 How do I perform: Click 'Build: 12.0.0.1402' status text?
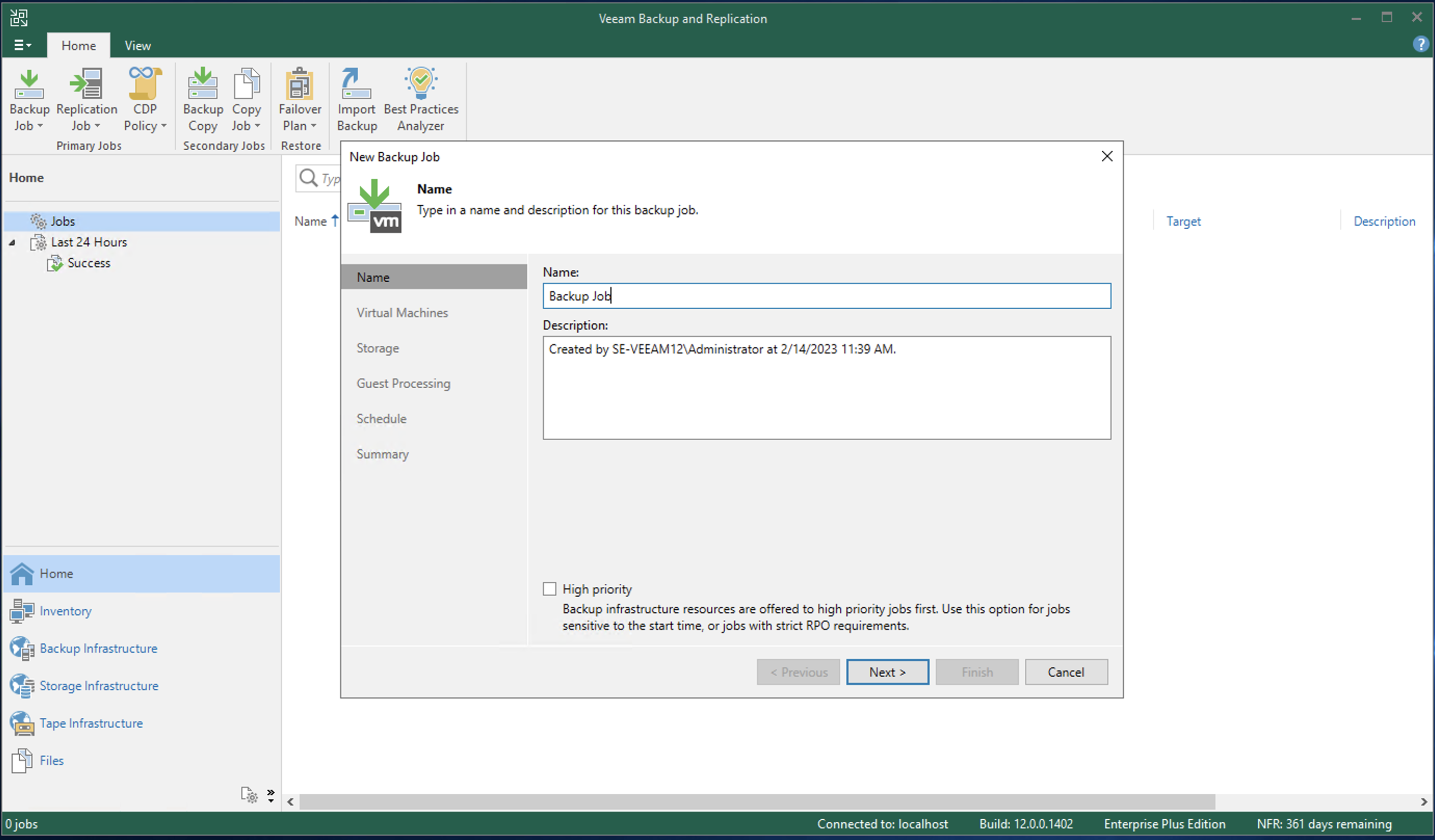pyautogui.click(x=1026, y=824)
